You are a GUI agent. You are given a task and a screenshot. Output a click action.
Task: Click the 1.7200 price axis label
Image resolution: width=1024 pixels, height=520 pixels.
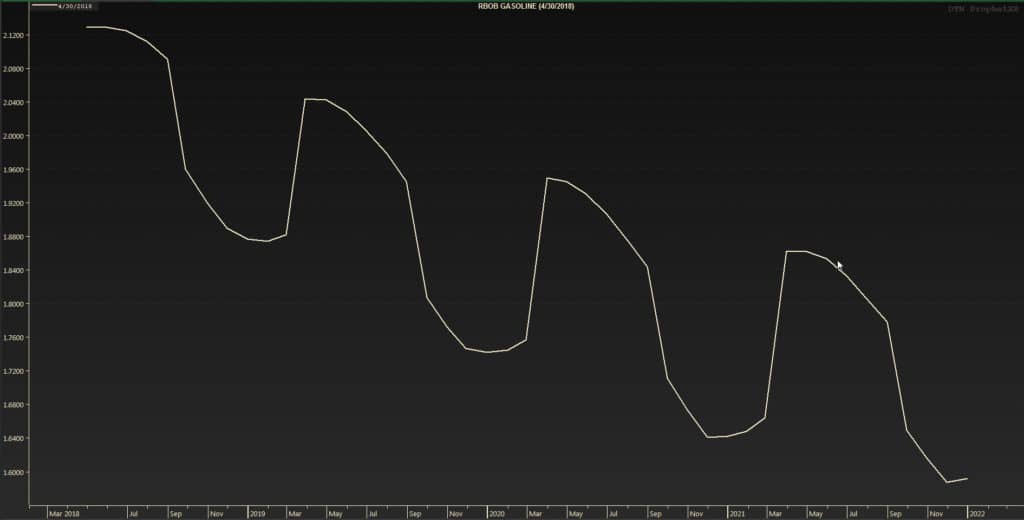12,372
